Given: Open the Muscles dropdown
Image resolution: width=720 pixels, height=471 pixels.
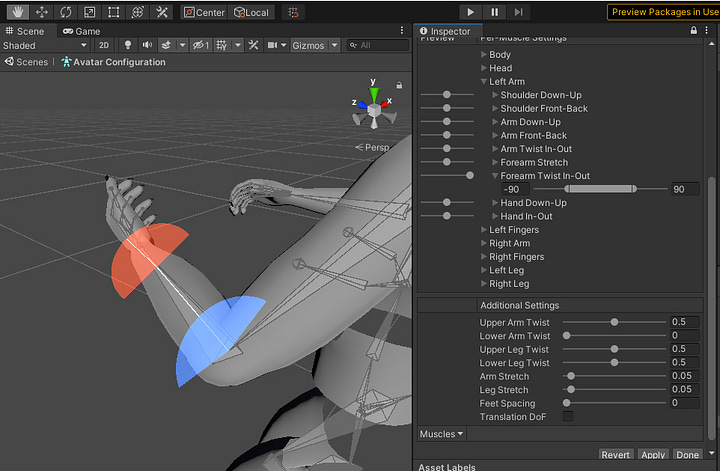Looking at the screenshot, I should click(x=441, y=434).
